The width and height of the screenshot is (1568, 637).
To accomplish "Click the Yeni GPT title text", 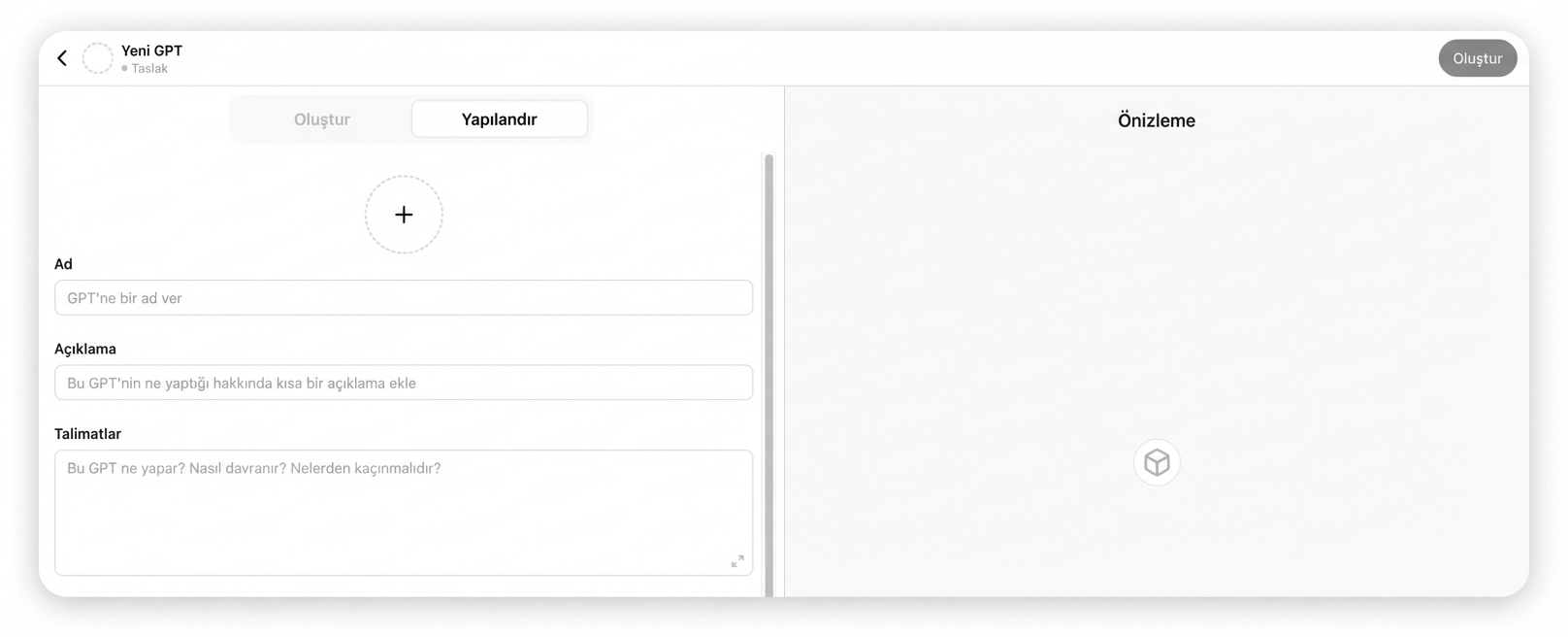I will click(x=151, y=50).
